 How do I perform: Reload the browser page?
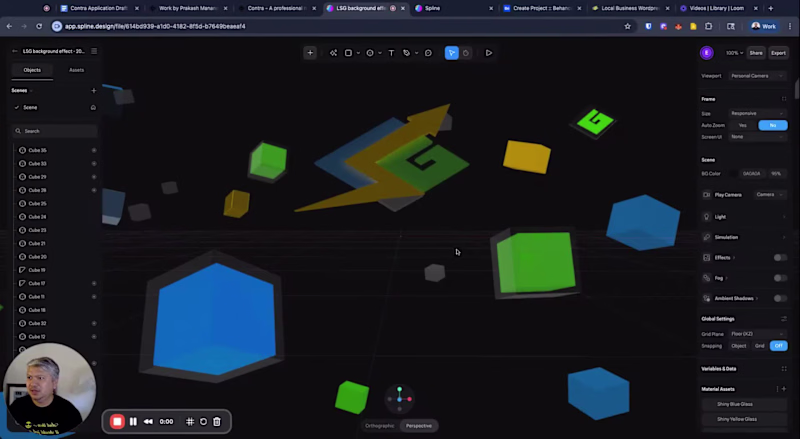click(39, 26)
